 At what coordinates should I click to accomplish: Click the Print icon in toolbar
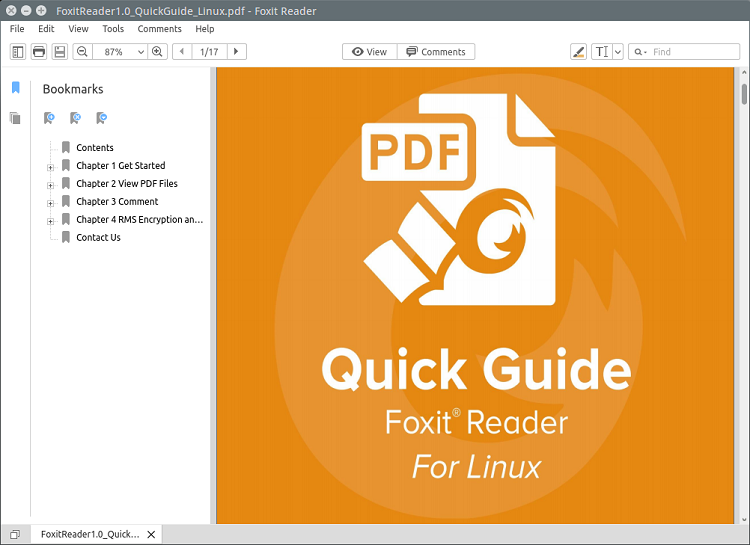pyautogui.click(x=39, y=51)
